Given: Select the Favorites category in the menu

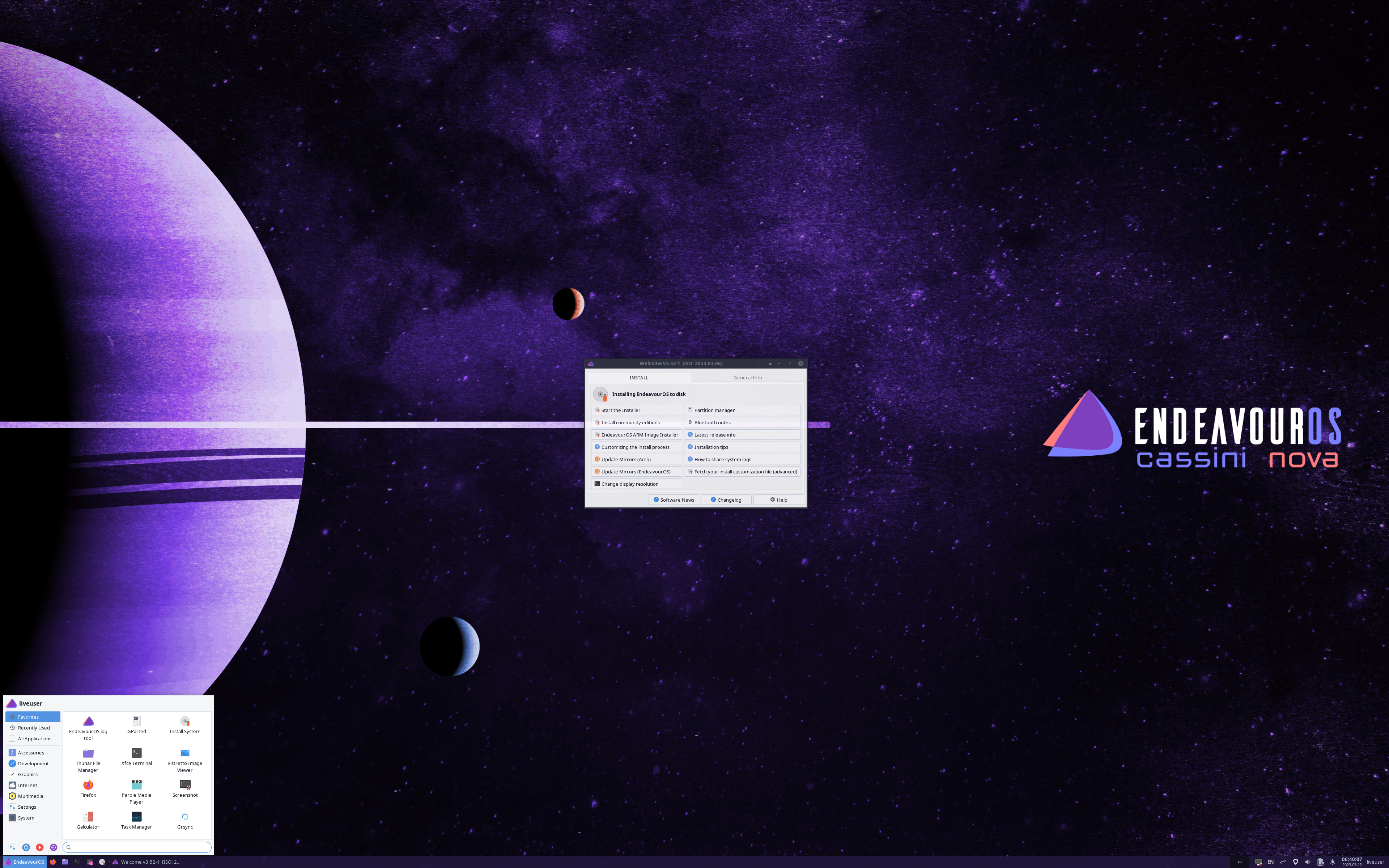Looking at the screenshot, I should pos(33,717).
